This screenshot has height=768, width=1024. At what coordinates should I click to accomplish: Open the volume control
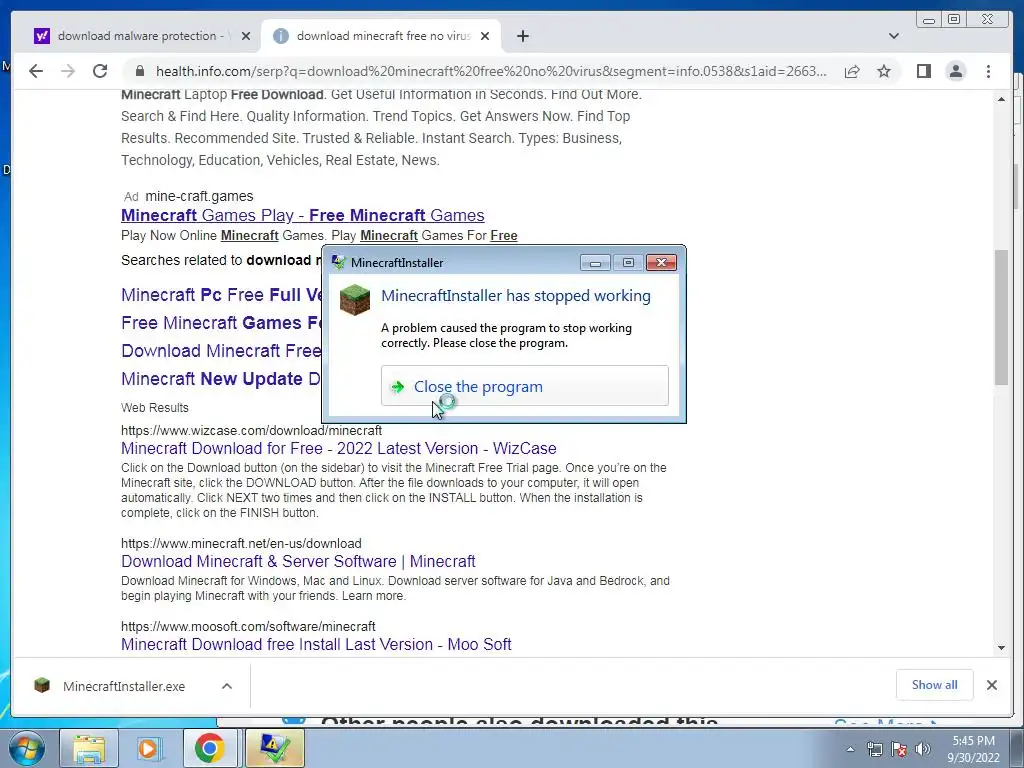(923, 749)
